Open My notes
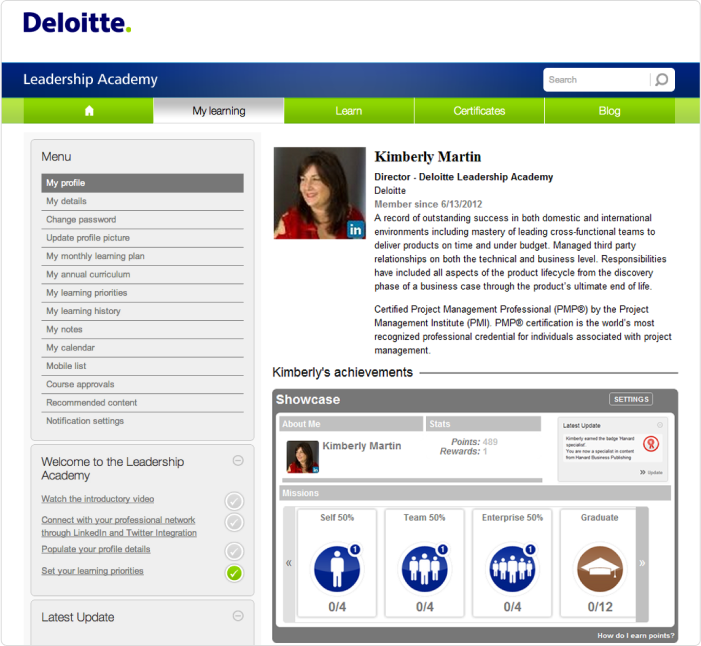The image size is (701, 646). [143, 329]
